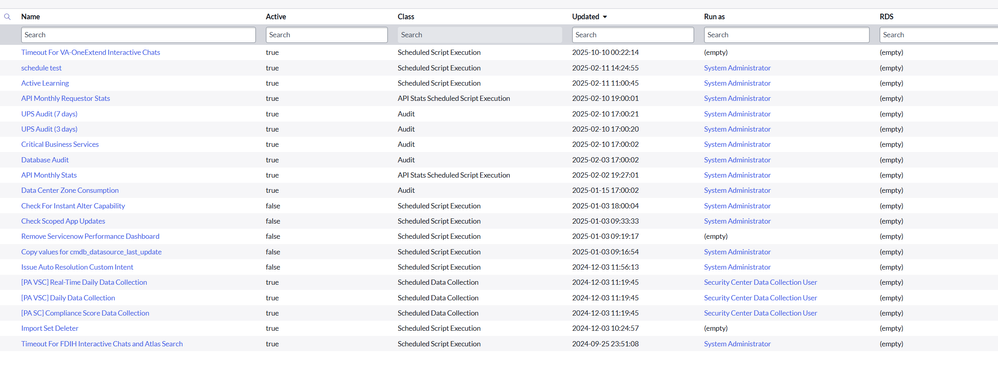Click the Active column header
The height and width of the screenshot is (380, 998).
coord(276,17)
